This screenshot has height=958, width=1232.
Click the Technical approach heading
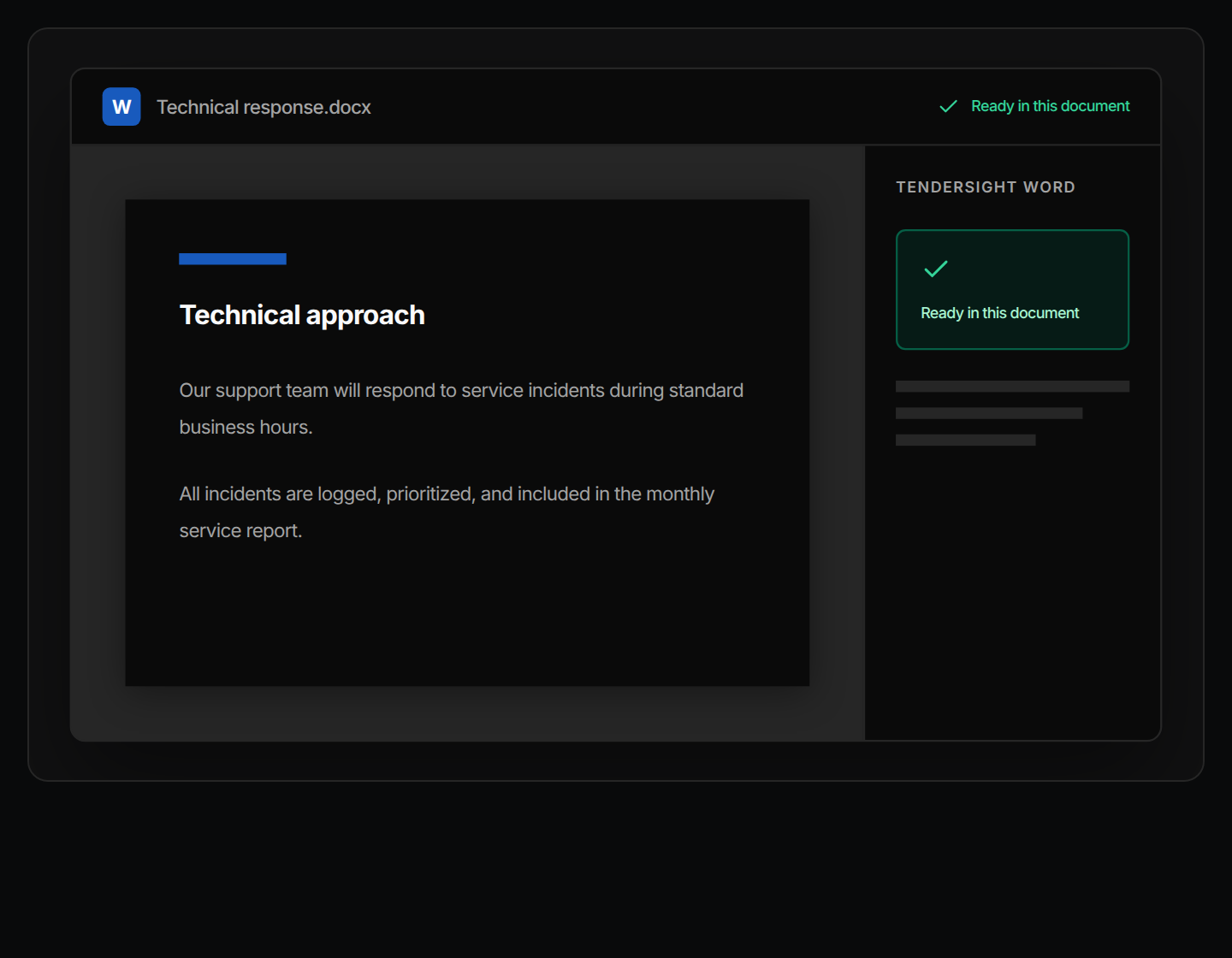pos(302,315)
